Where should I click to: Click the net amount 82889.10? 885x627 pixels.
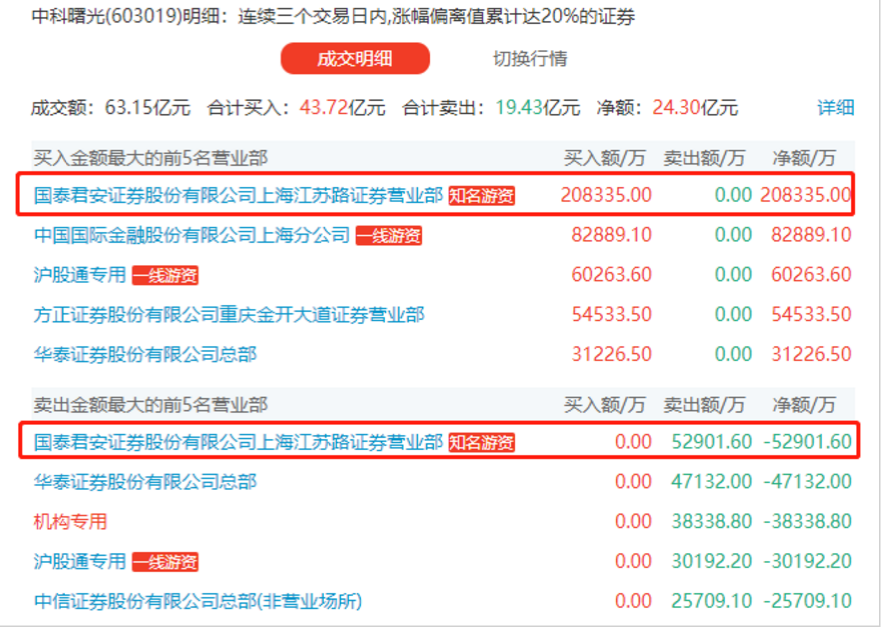point(811,235)
